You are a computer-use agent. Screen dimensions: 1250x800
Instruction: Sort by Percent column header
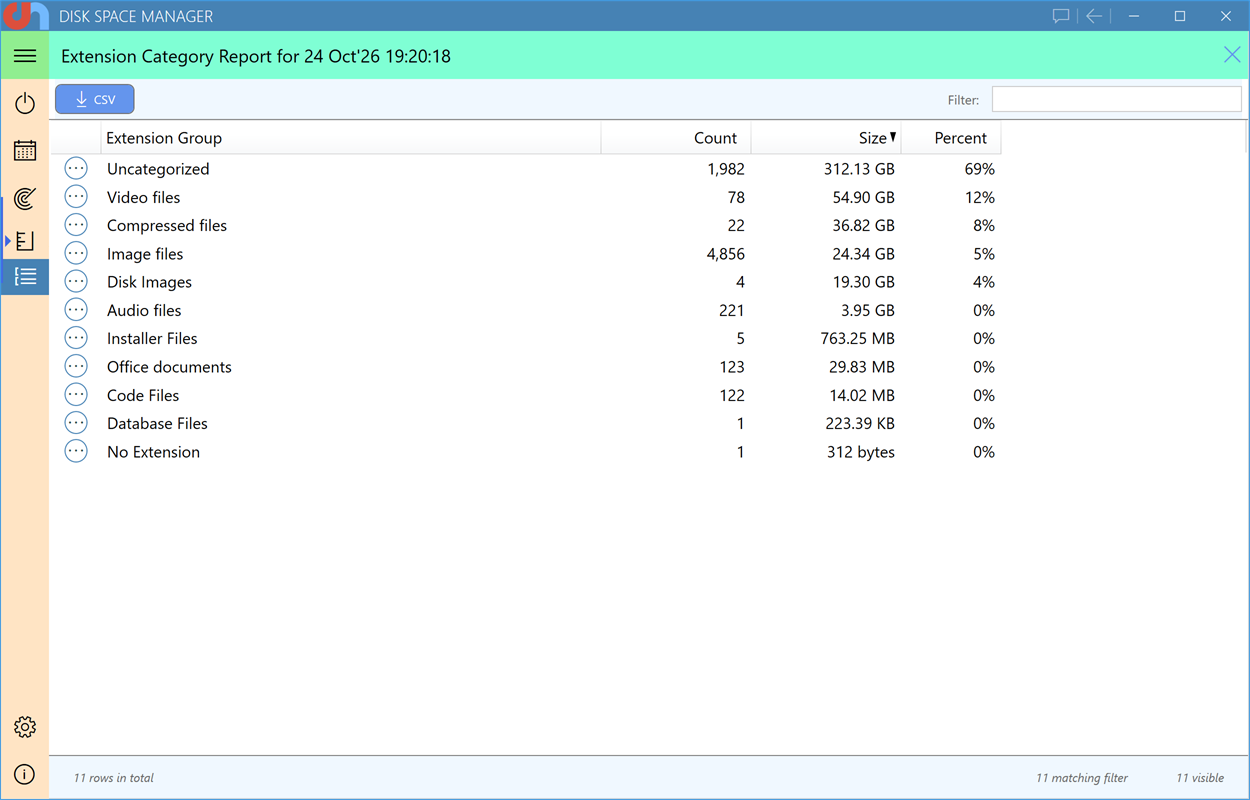[951, 138]
